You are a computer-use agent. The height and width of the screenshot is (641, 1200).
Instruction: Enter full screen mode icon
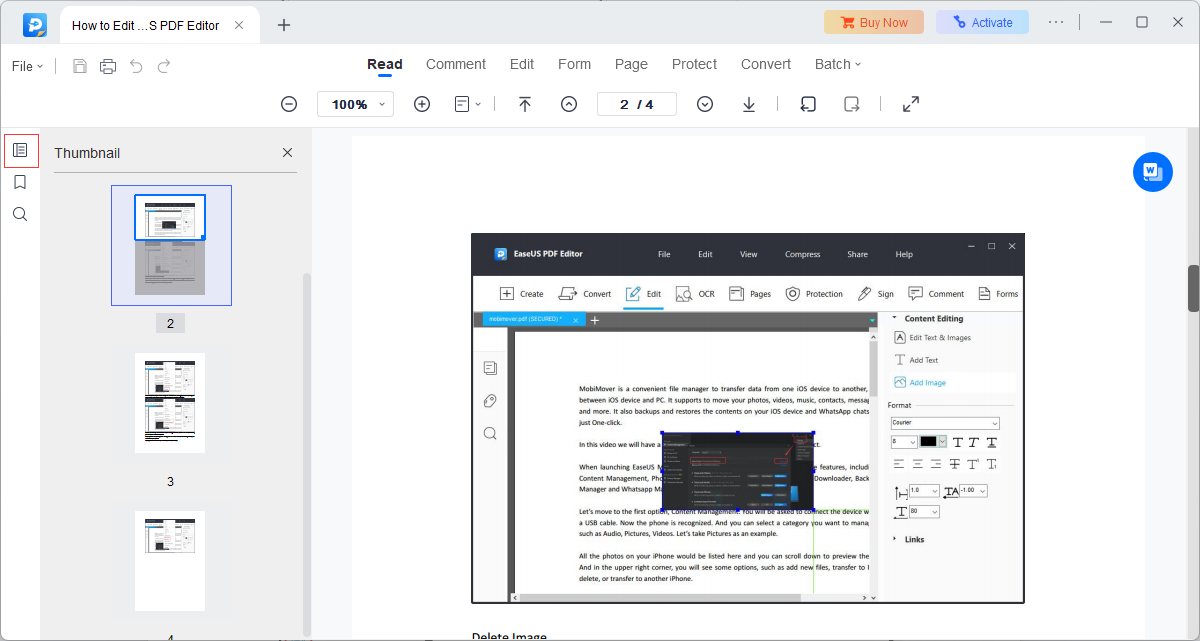coord(911,104)
